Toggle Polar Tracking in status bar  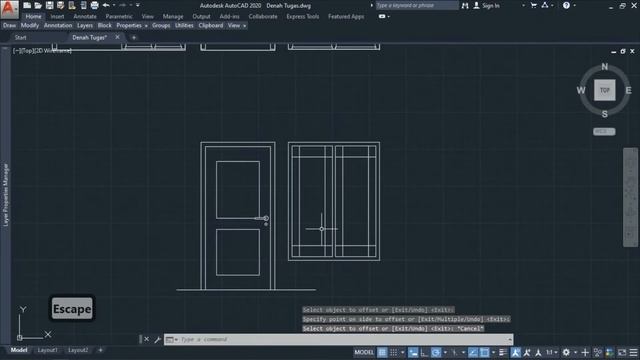[x=436, y=352]
